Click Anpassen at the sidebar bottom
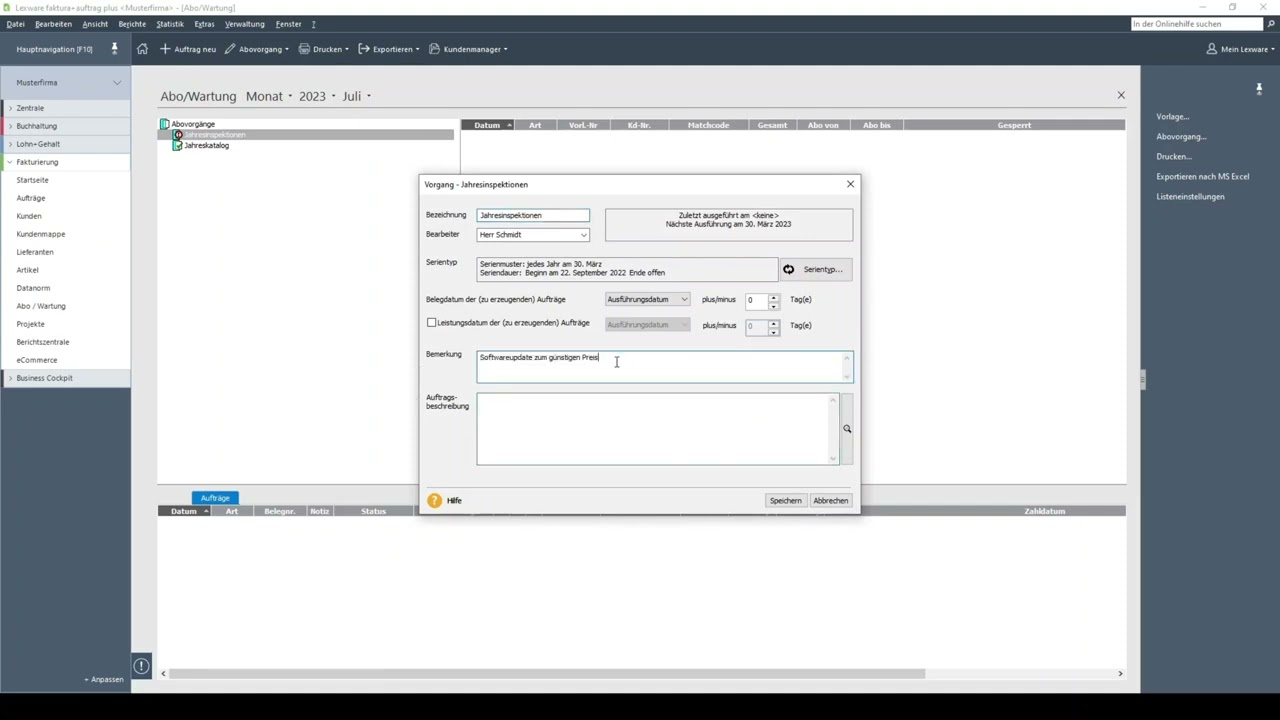 [104, 679]
